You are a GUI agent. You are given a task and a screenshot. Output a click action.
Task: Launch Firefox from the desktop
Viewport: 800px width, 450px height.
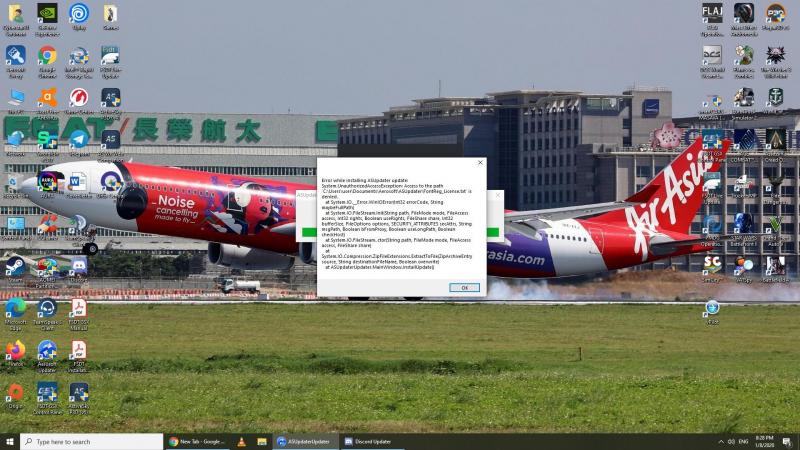click(x=15, y=354)
